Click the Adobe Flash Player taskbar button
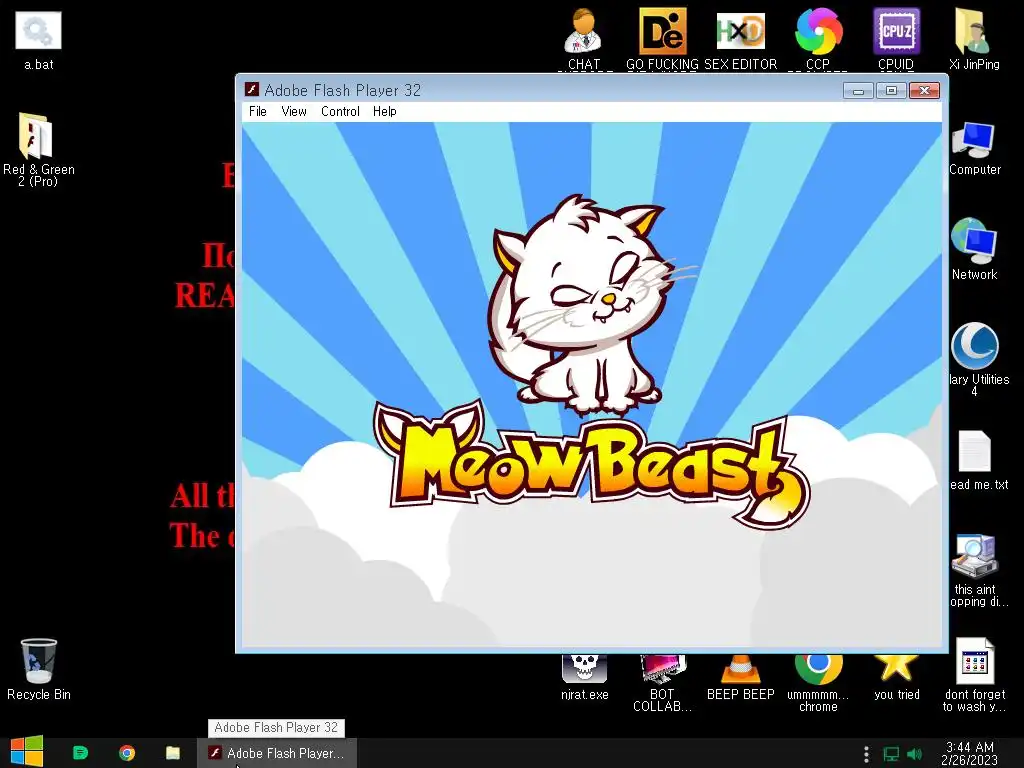The image size is (1024, 768). [x=277, y=753]
